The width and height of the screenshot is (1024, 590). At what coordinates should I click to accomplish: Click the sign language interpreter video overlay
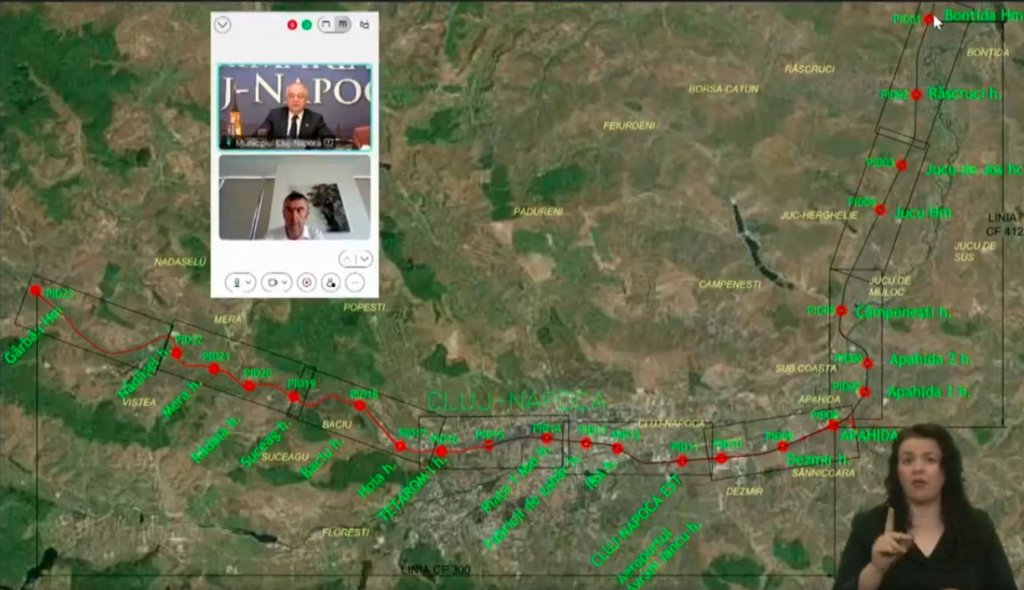pyautogui.click(x=925, y=507)
